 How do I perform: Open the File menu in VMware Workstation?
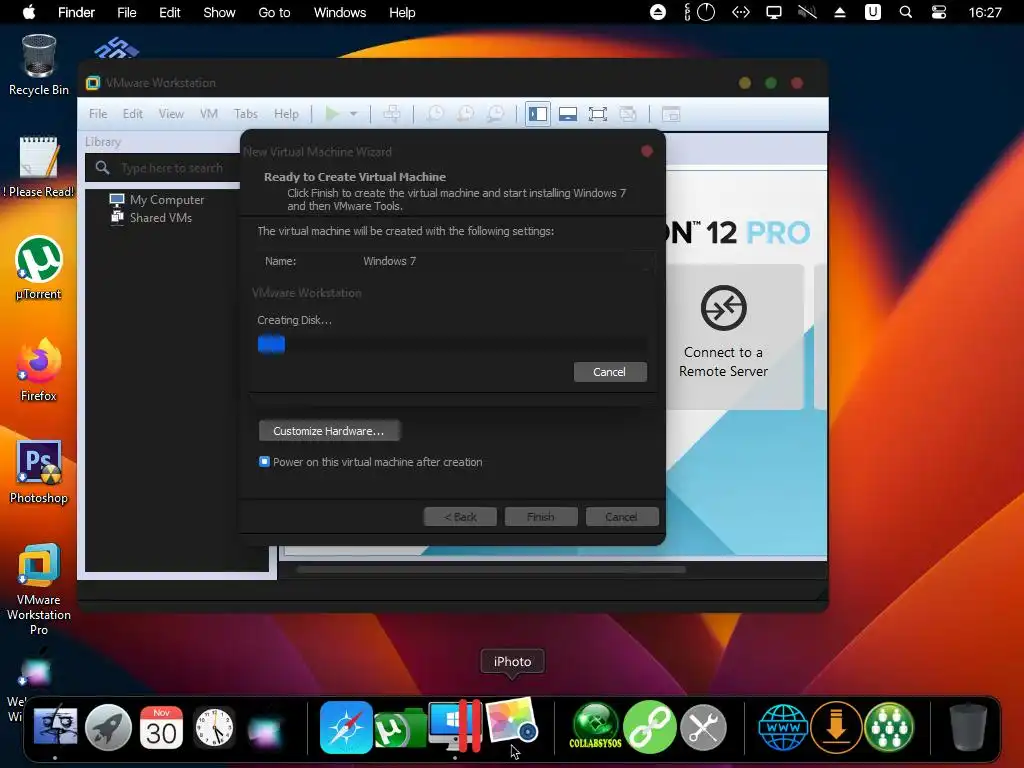[98, 114]
